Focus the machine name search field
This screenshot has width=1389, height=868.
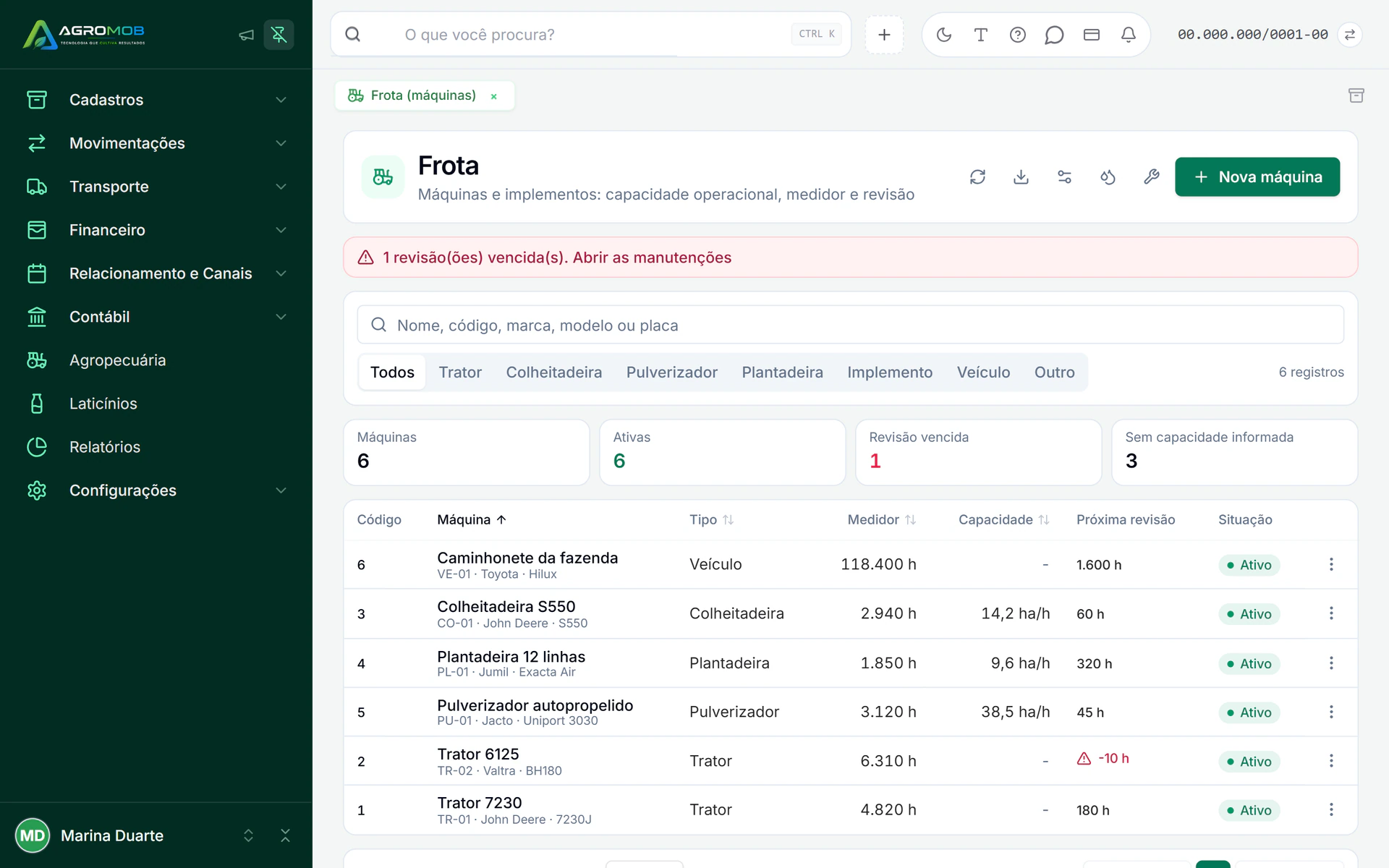click(850, 325)
